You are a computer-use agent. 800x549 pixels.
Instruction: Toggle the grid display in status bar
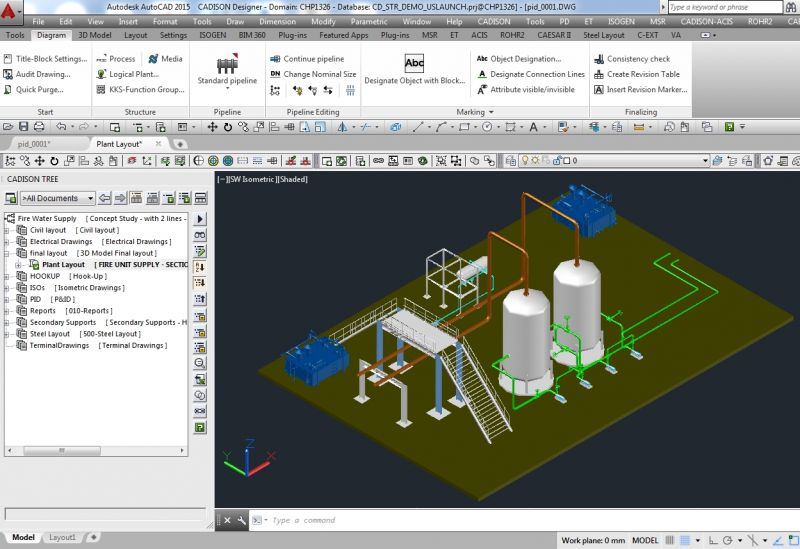685,540
